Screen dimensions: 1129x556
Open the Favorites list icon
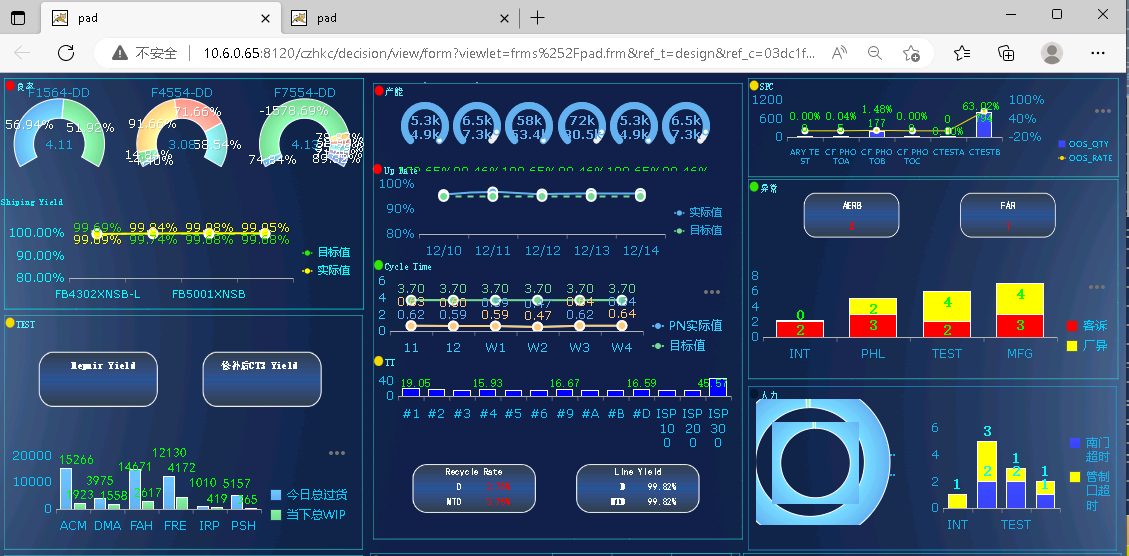961,53
